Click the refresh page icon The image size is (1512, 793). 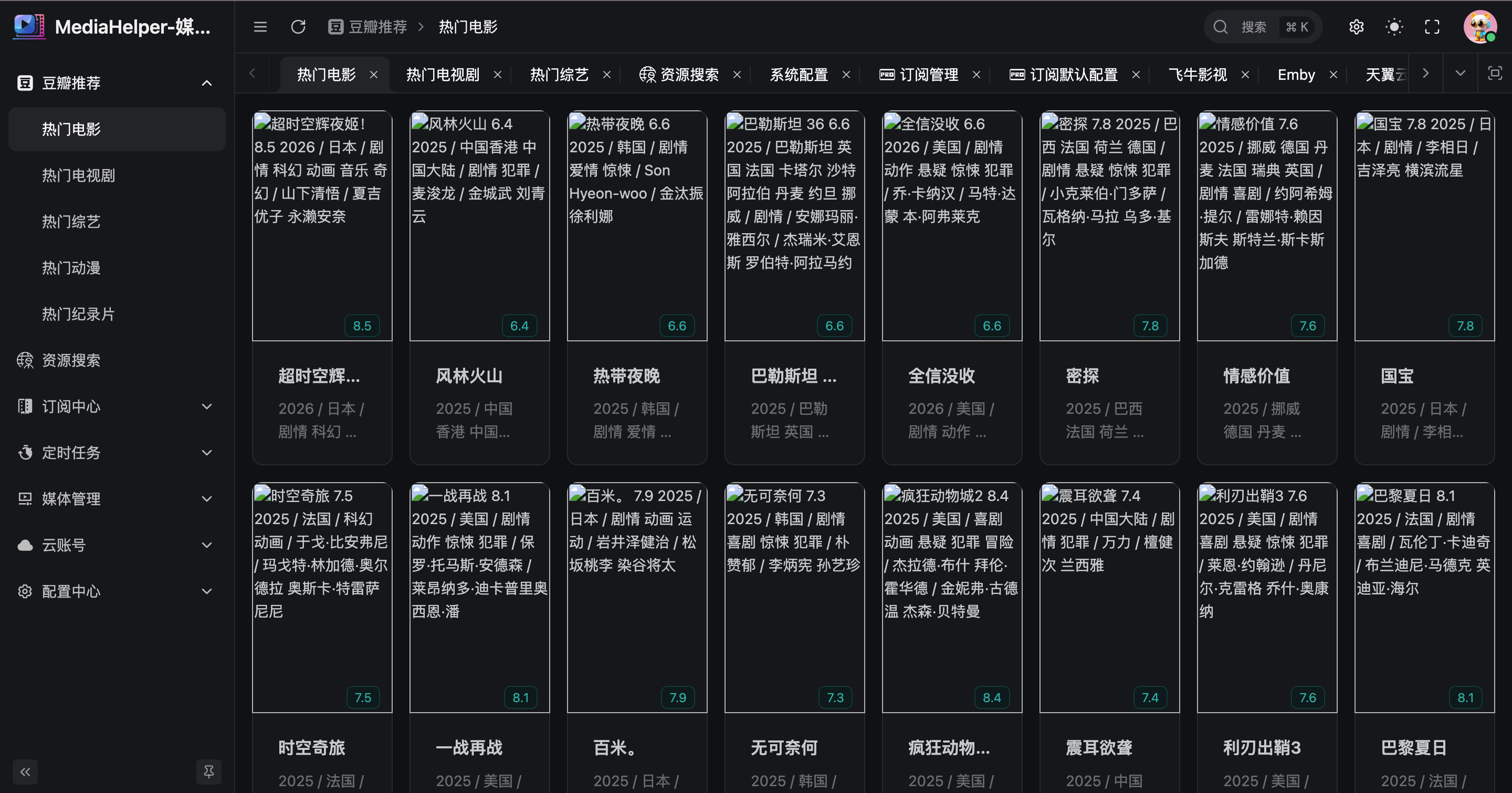tap(298, 27)
